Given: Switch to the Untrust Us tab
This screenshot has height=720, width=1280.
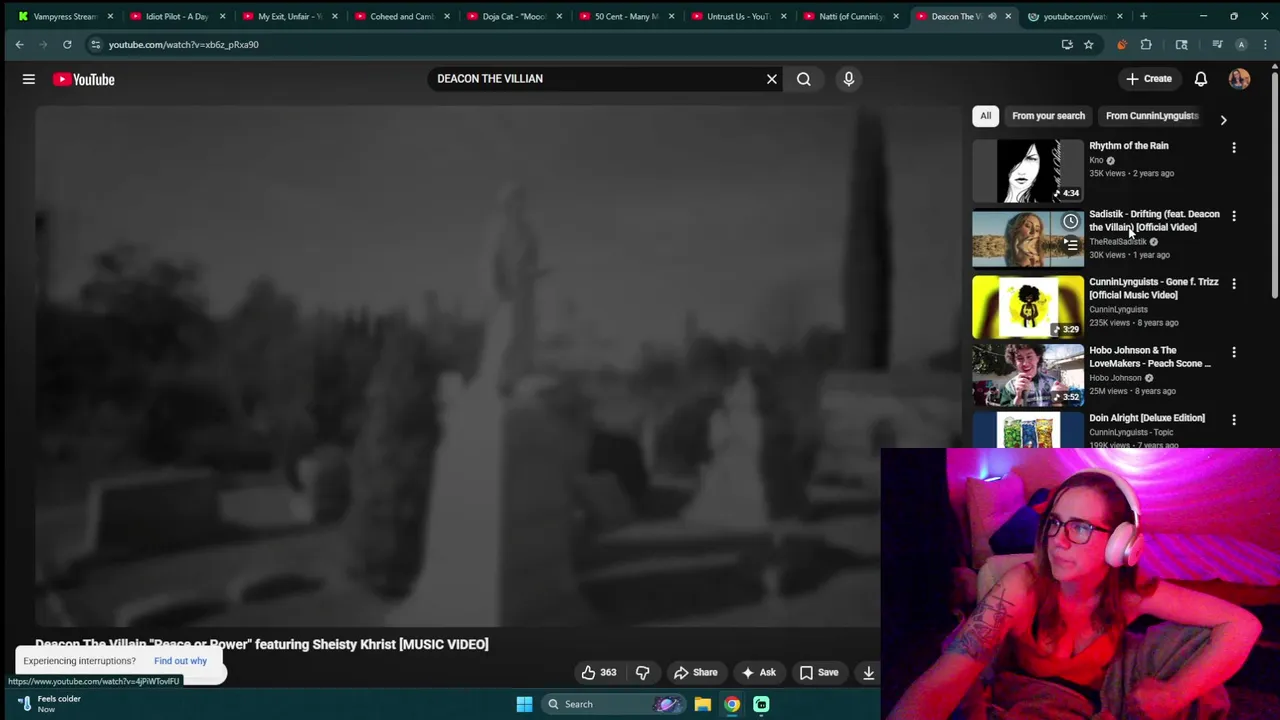Looking at the screenshot, I should coord(737,16).
